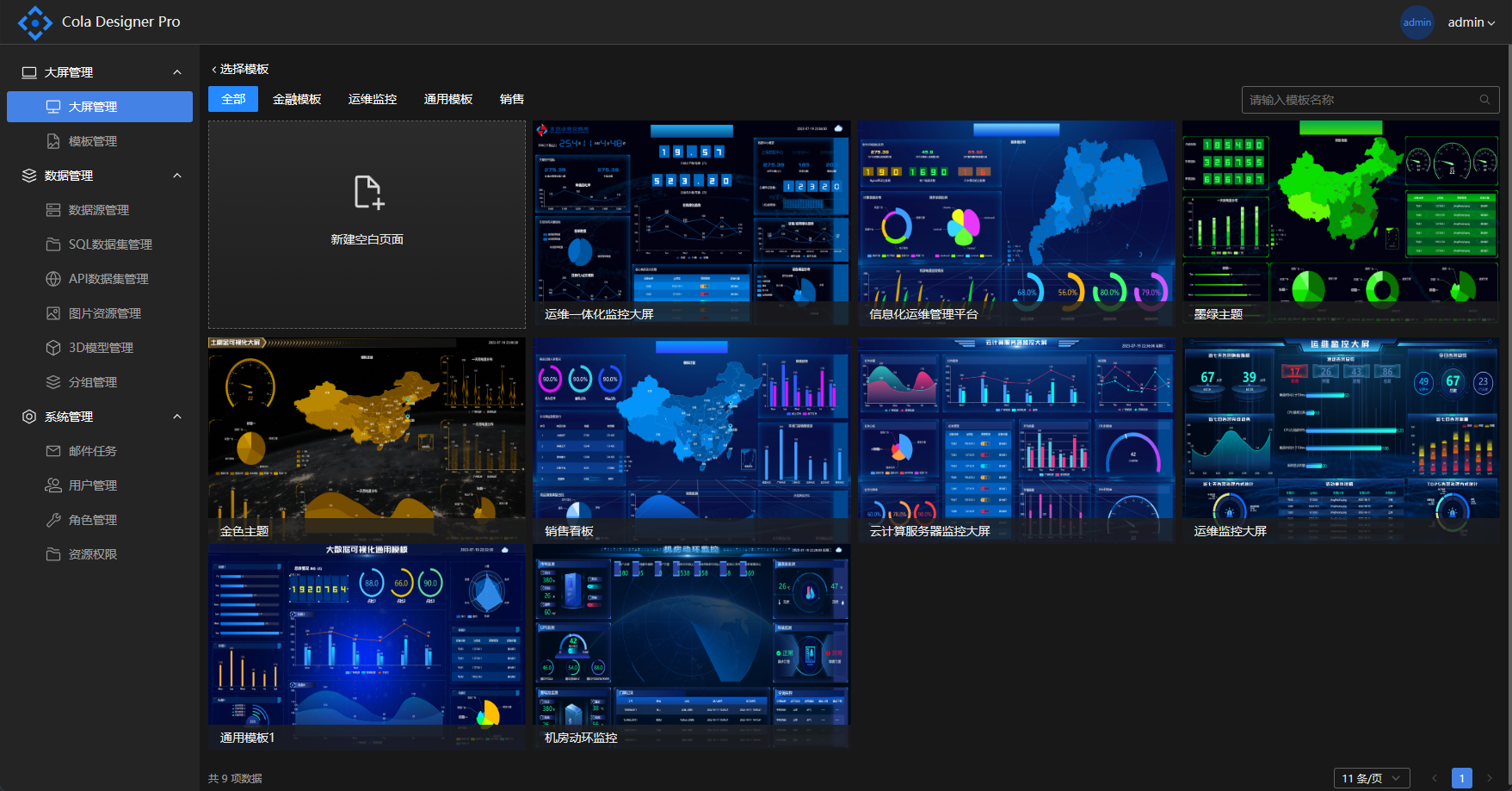The height and width of the screenshot is (791, 1512).
Task: Open 模板管理 via its sidebar icon
Action: click(53, 141)
